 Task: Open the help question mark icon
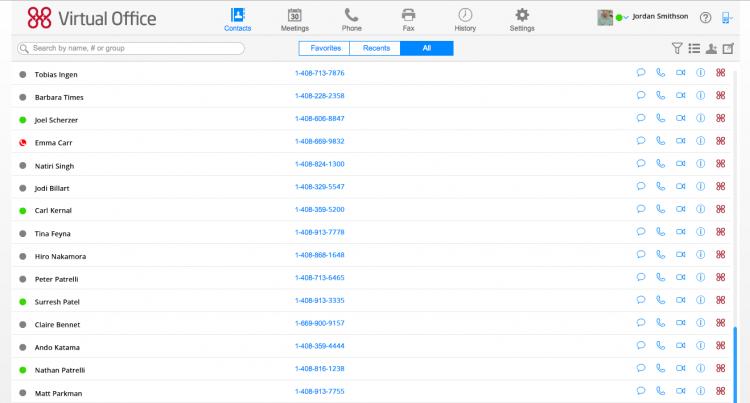[x=705, y=17]
